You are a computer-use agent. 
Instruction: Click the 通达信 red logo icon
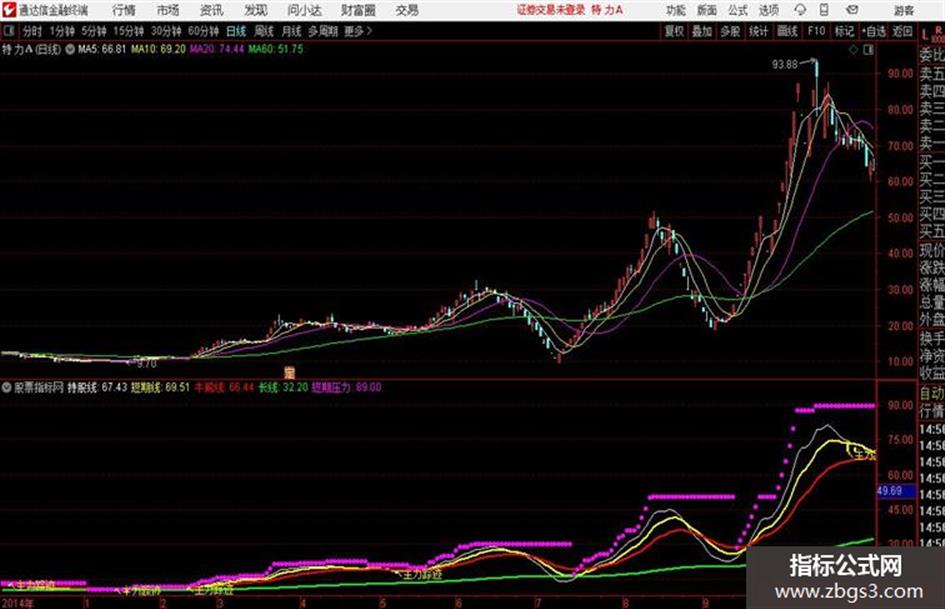pyautogui.click(x=8, y=10)
